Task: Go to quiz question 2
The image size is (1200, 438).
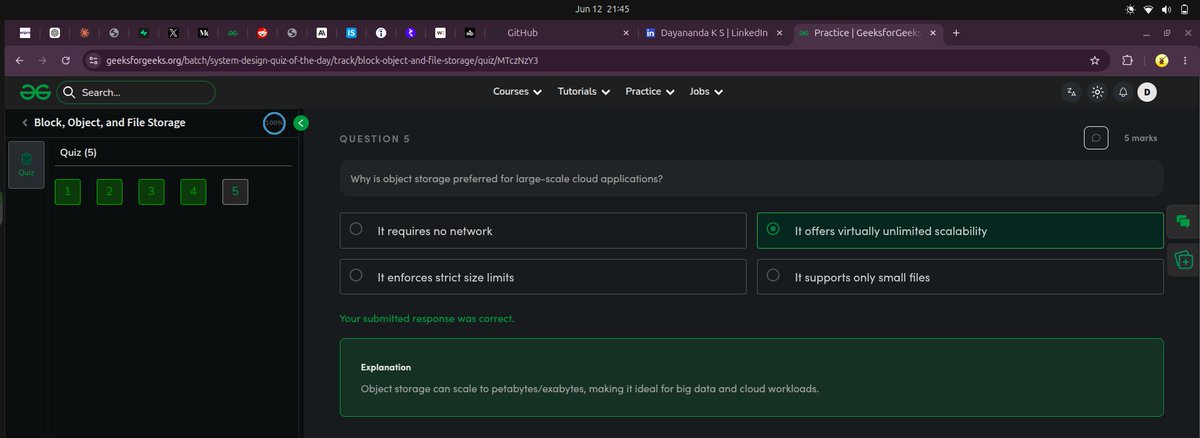Action: tap(109, 192)
